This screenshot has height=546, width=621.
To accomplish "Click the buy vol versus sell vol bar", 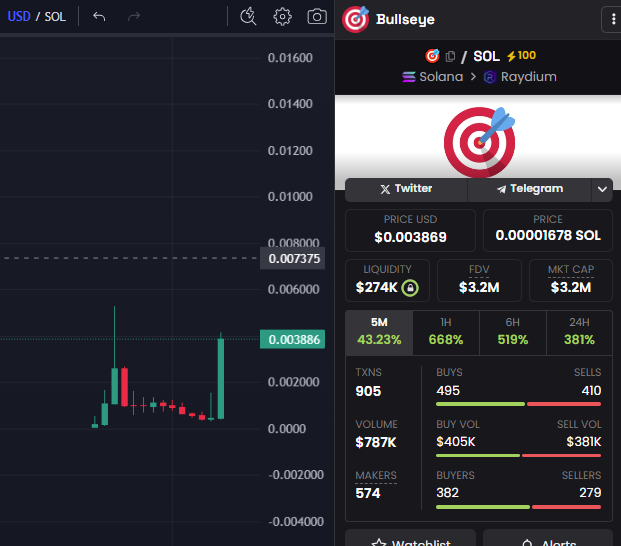I will (x=518, y=455).
